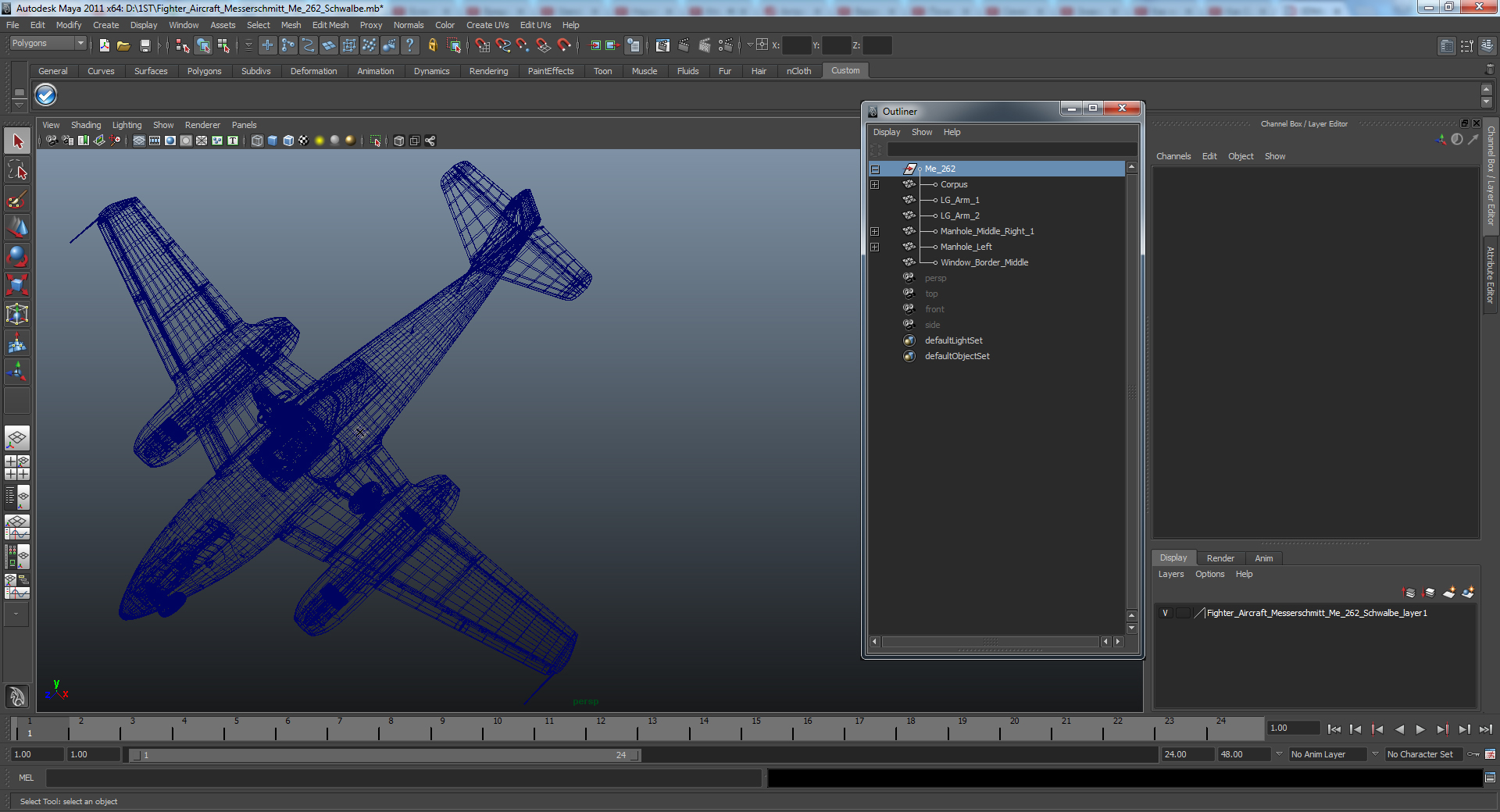Image resolution: width=1500 pixels, height=812 pixels.
Task: Toggle smooth shade all in viewport
Action: (x=273, y=141)
